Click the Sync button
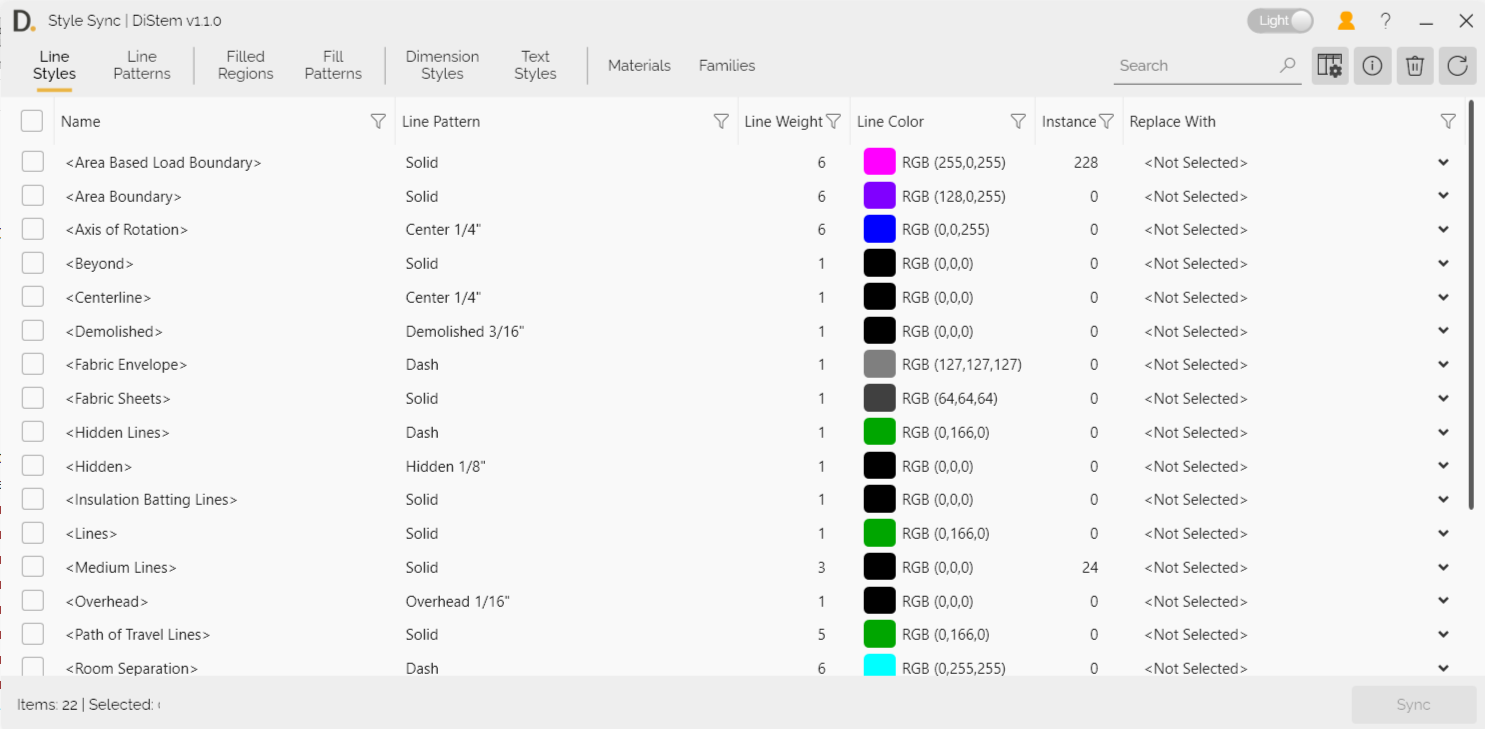1485x729 pixels. [x=1413, y=704]
